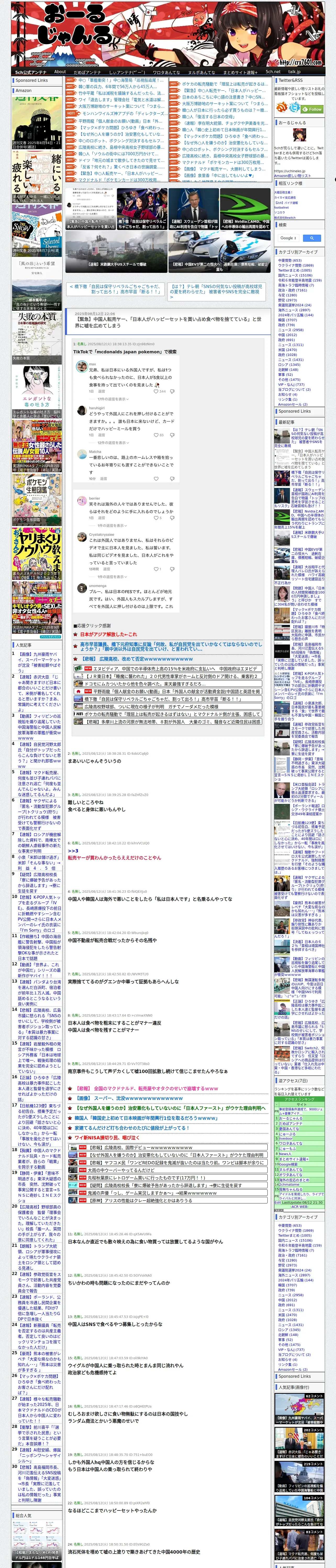Click the おーるじゃんる profile avatar image
Viewport: 336px width, 1568px height.
[x=299, y=136]
